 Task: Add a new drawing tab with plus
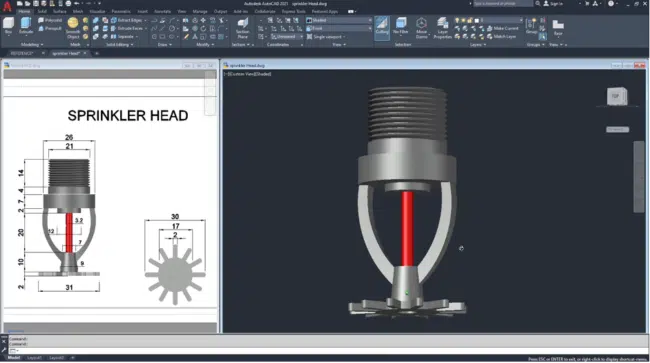[x=97, y=53]
